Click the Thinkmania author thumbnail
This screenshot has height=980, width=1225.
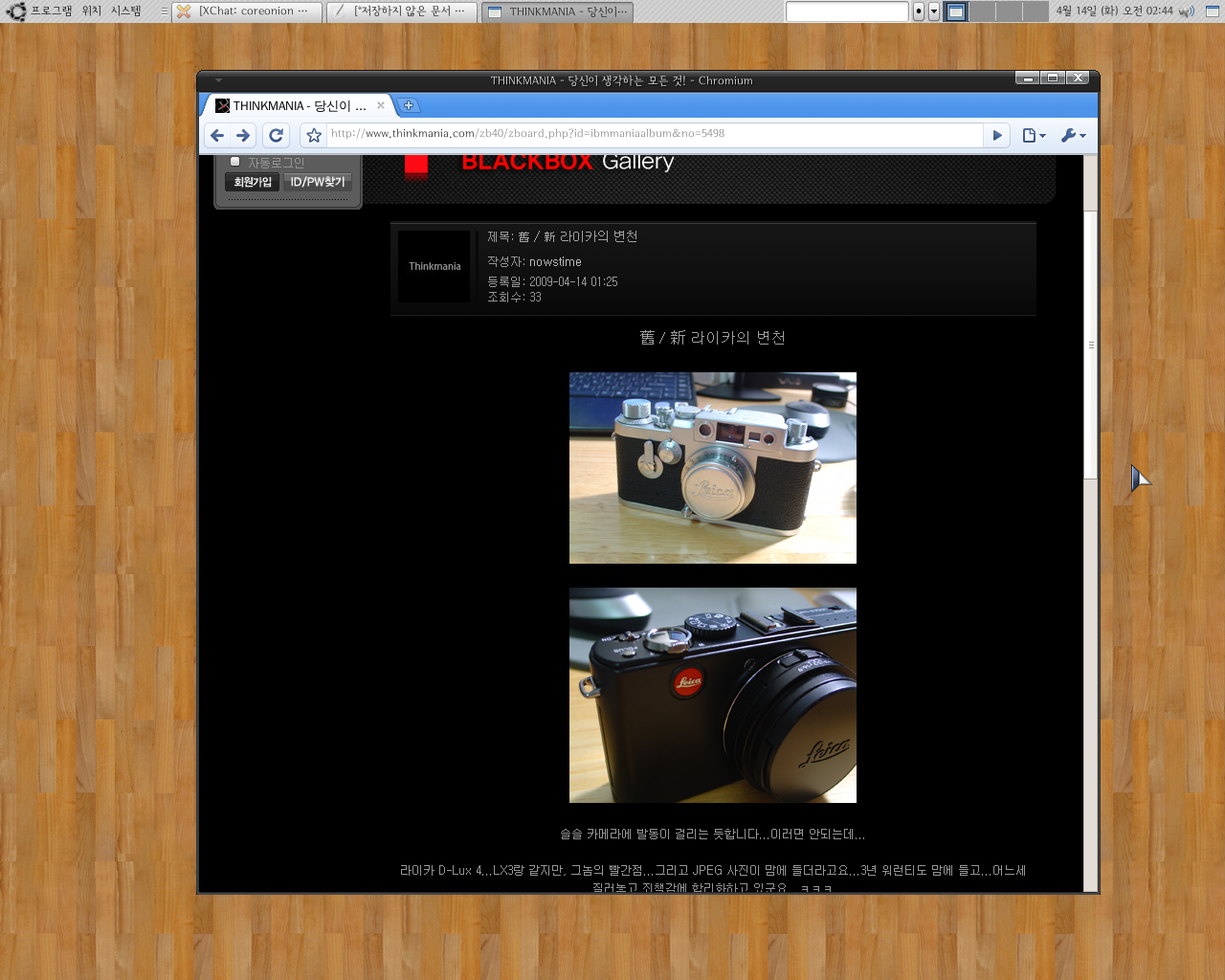click(x=434, y=267)
